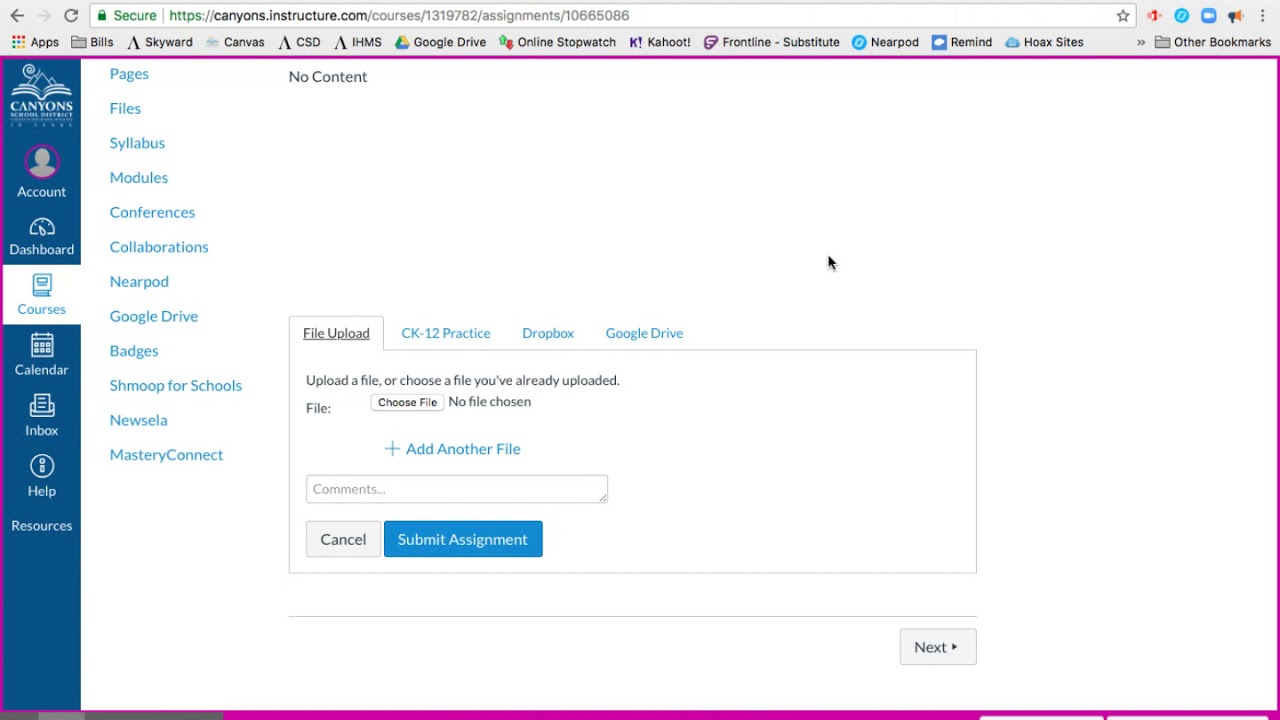Click the Secure padlock indicator
Viewport: 1280px width, 720px height.
click(x=127, y=16)
